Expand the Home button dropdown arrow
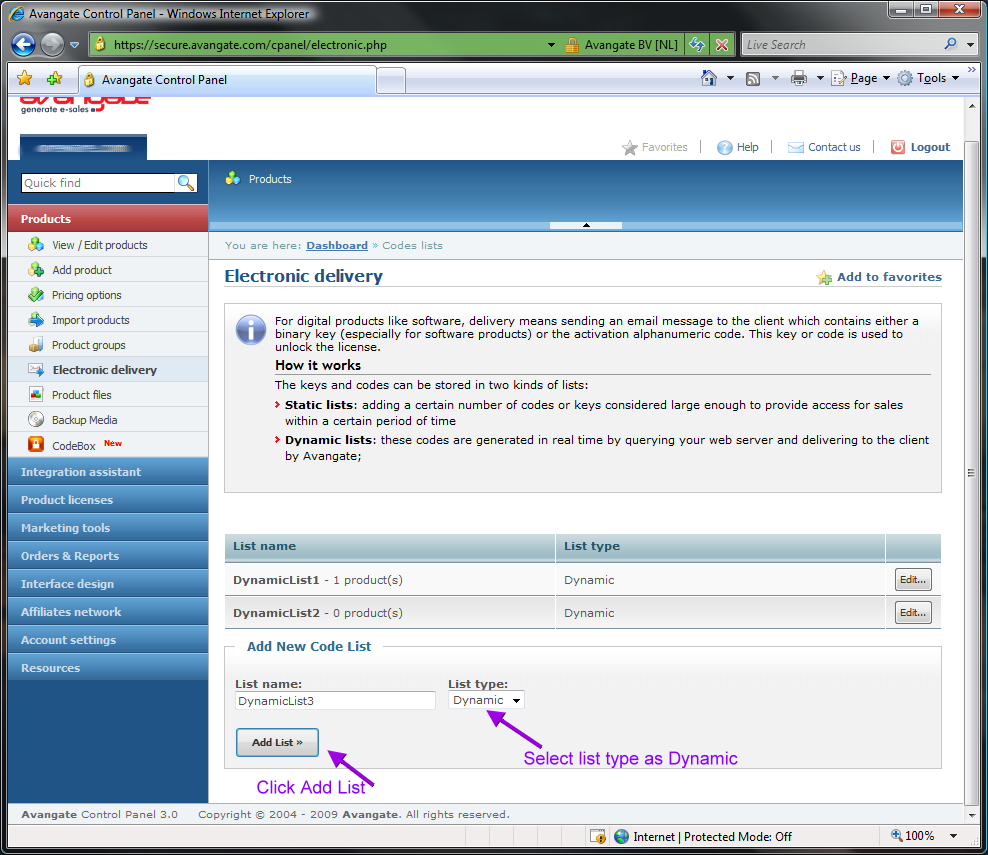Image resolution: width=988 pixels, height=855 pixels. pos(730,78)
